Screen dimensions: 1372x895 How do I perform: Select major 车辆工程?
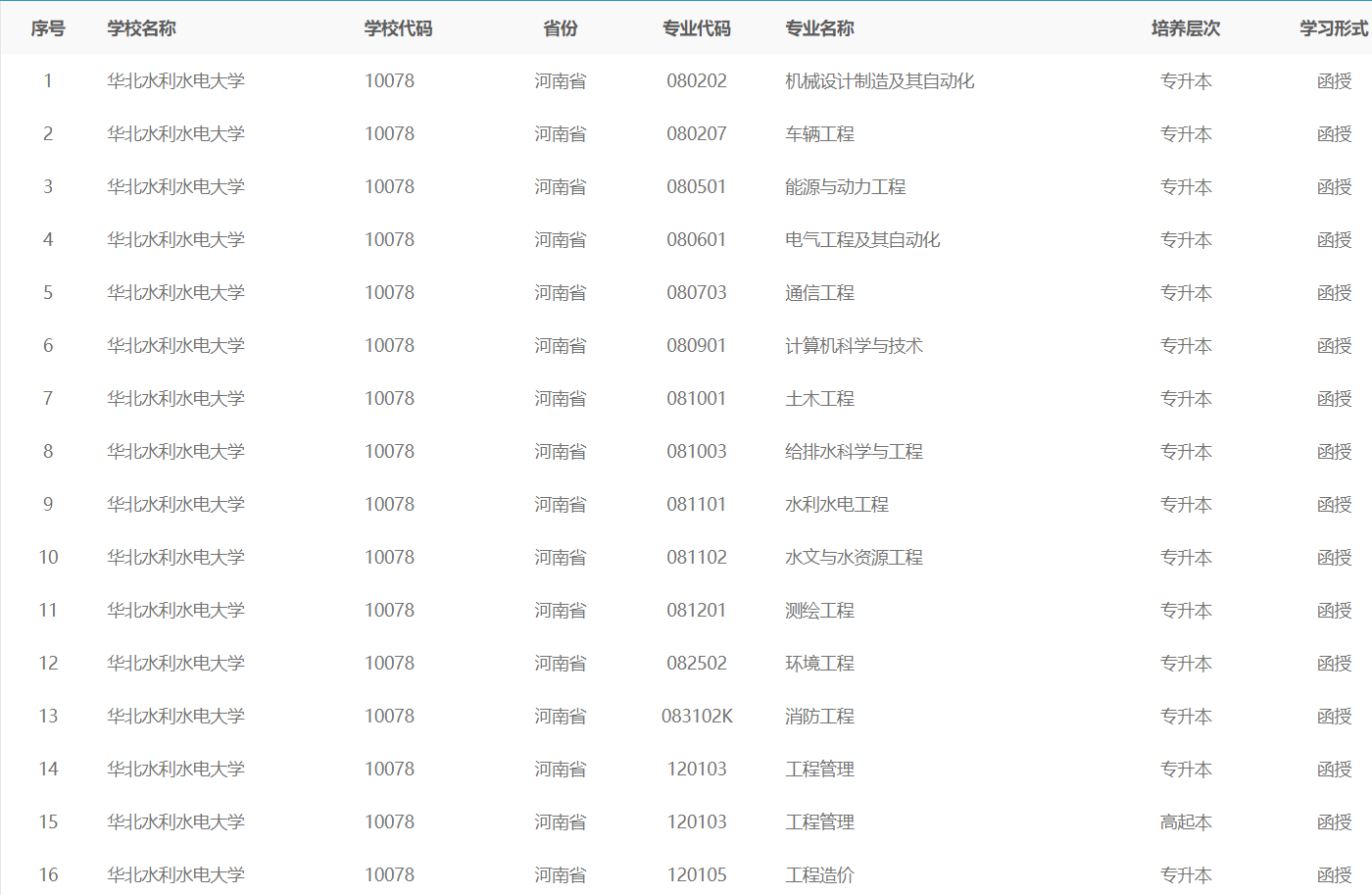pyautogui.click(x=819, y=134)
